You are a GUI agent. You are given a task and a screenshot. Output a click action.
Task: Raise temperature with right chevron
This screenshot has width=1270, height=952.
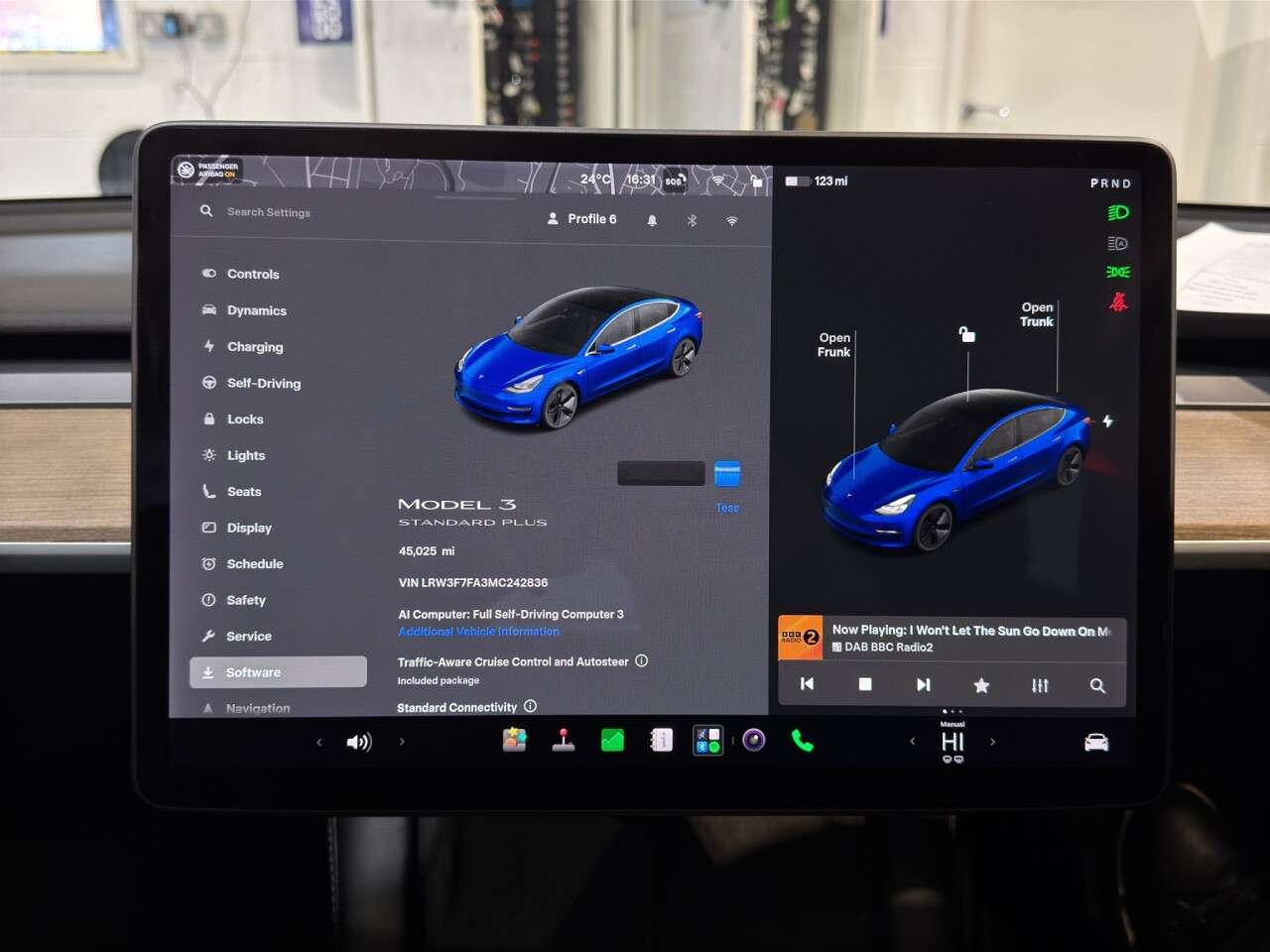tap(992, 741)
